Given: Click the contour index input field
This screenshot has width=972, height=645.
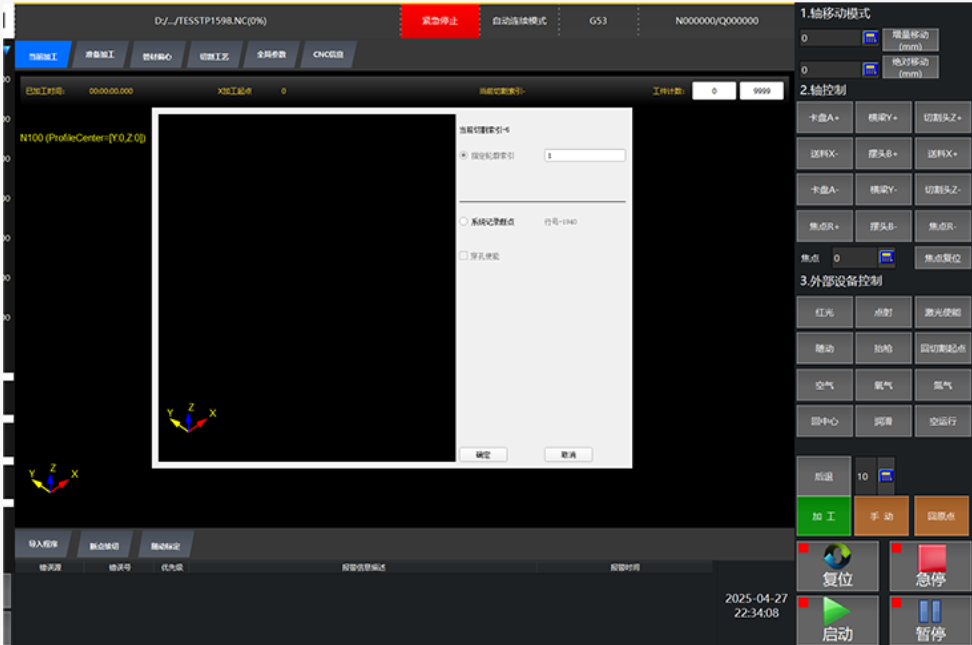Looking at the screenshot, I should (x=584, y=156).
